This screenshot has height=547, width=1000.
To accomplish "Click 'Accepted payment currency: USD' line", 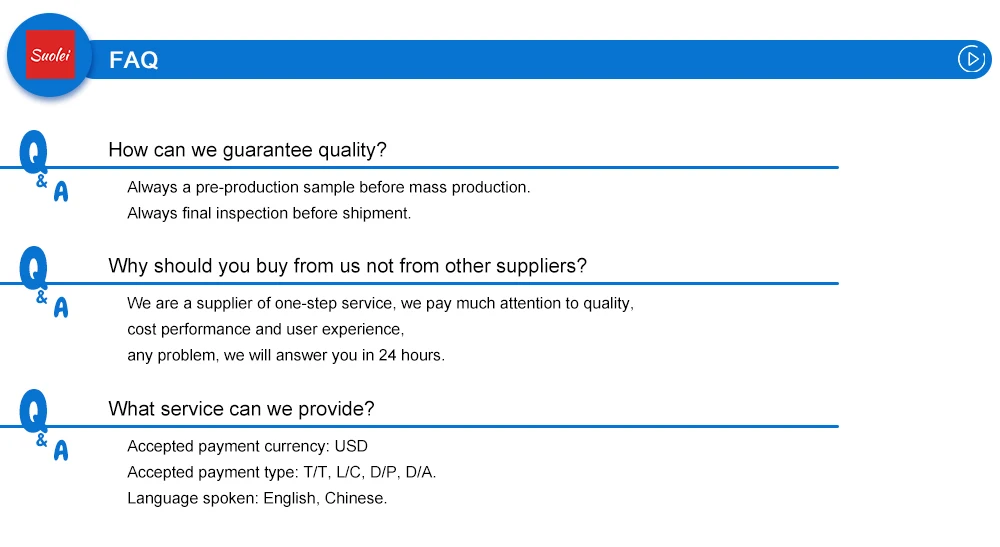I will click(247, 446).
